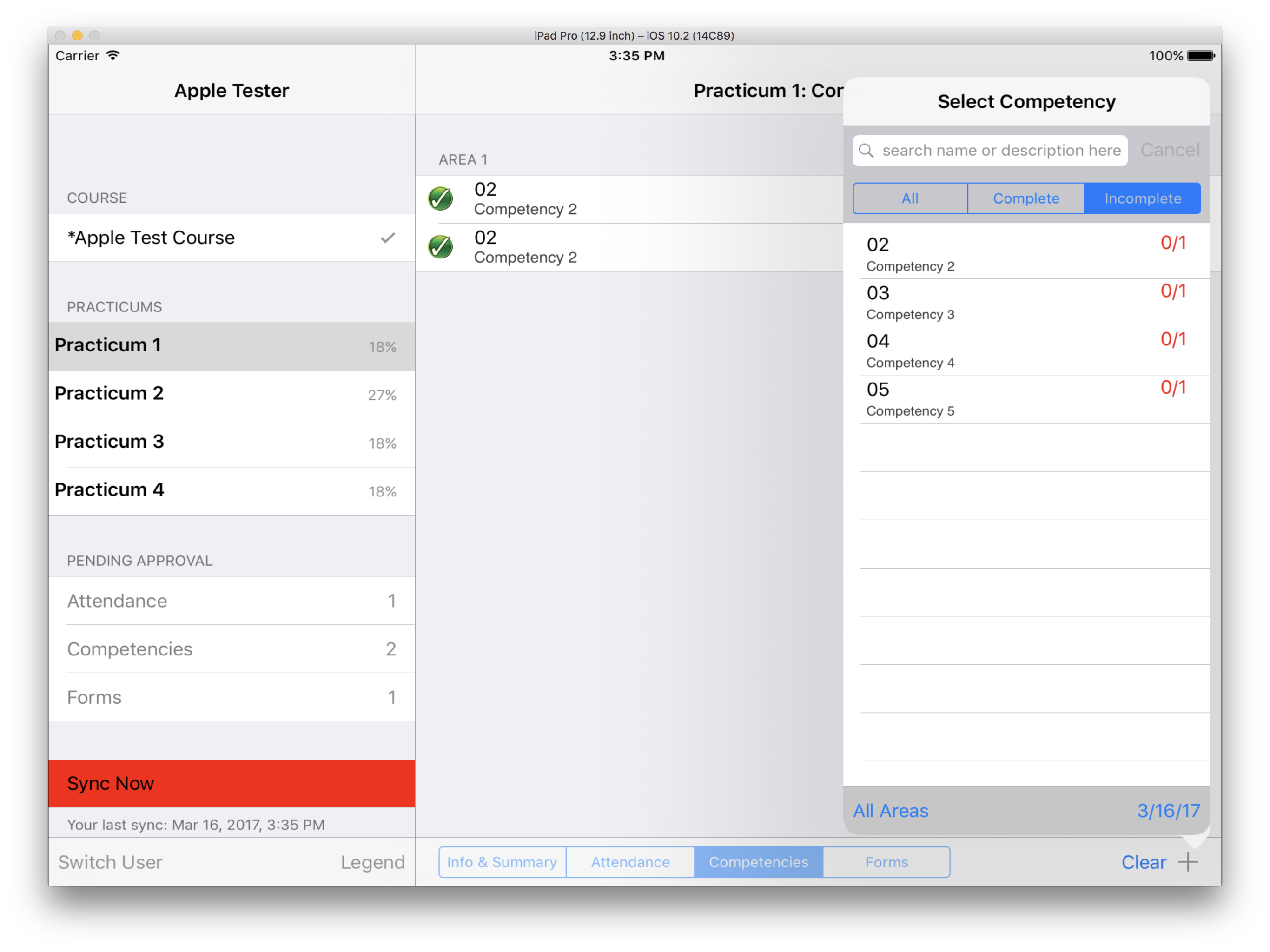
Task: Click green checkmark icon of first Competency 2 row
Action: (x=440, y=198)
